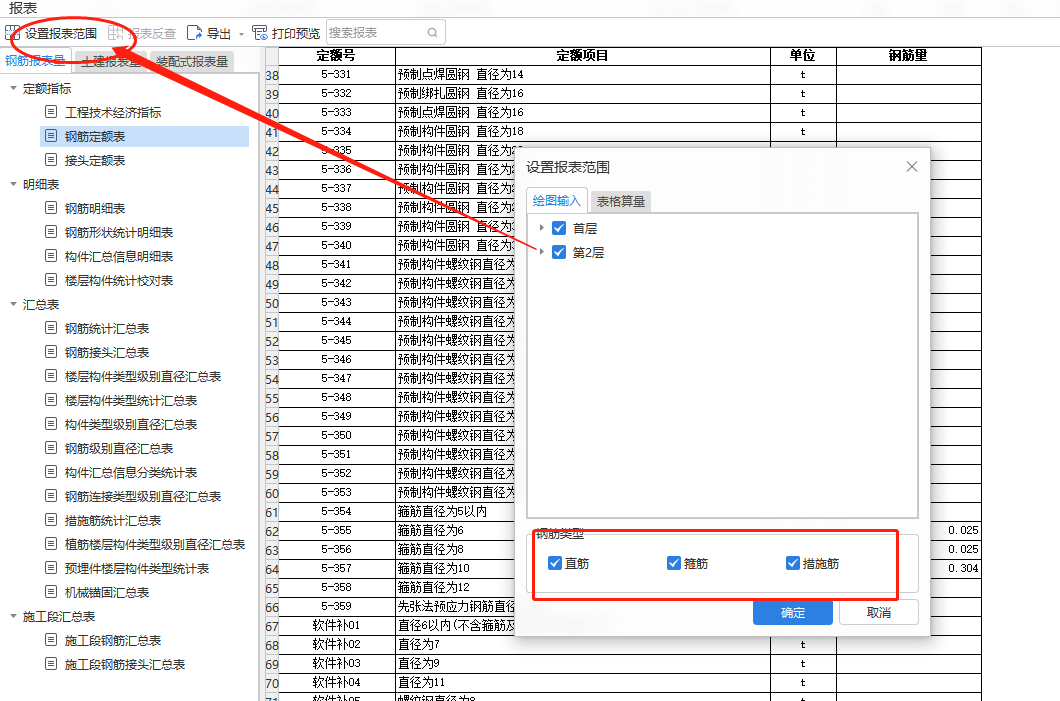Click the document icon beside 构件类型级别直径汇总表
The width and height of the screenshot is (1060, 701).
click(51, 424)
